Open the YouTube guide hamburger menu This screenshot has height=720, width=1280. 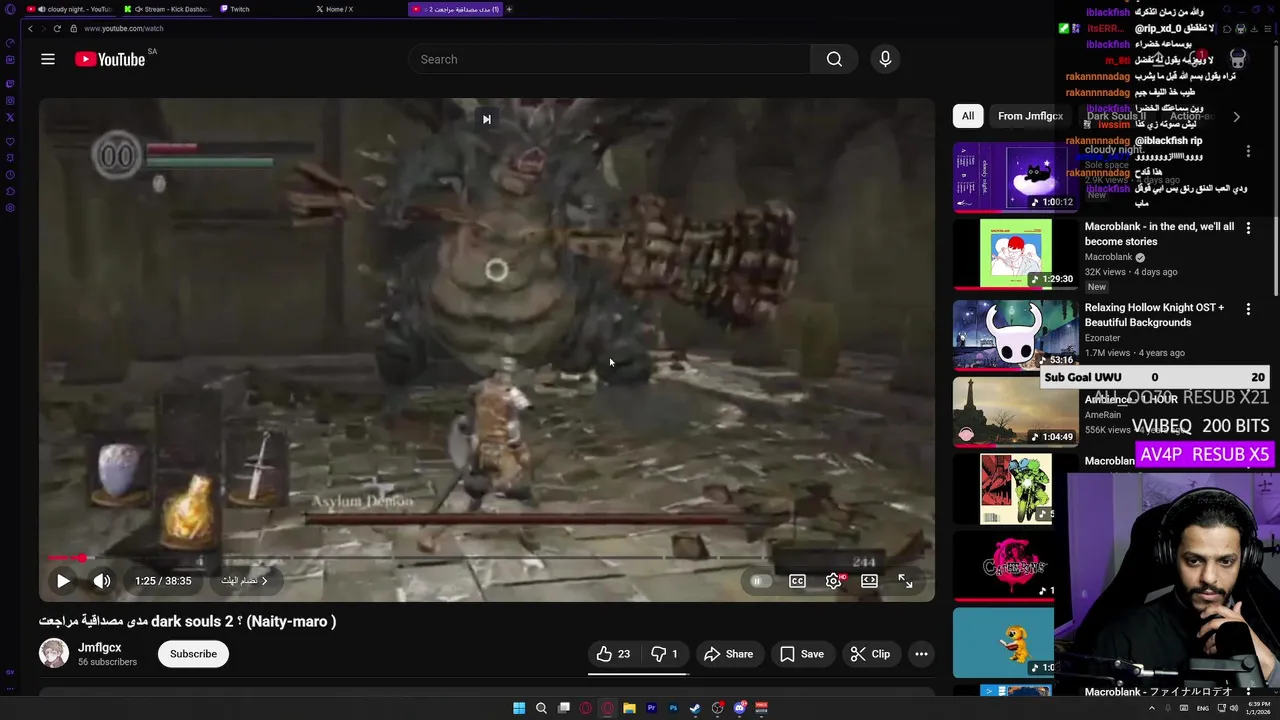pyautogui.click(x=48, y=59)
